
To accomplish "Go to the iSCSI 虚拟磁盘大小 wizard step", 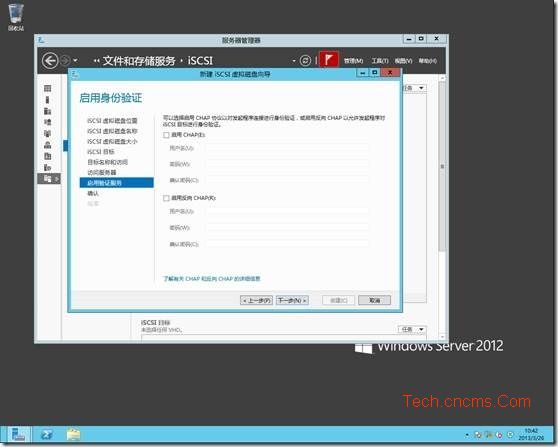I will pyautogui.click(x=112, y=141).
